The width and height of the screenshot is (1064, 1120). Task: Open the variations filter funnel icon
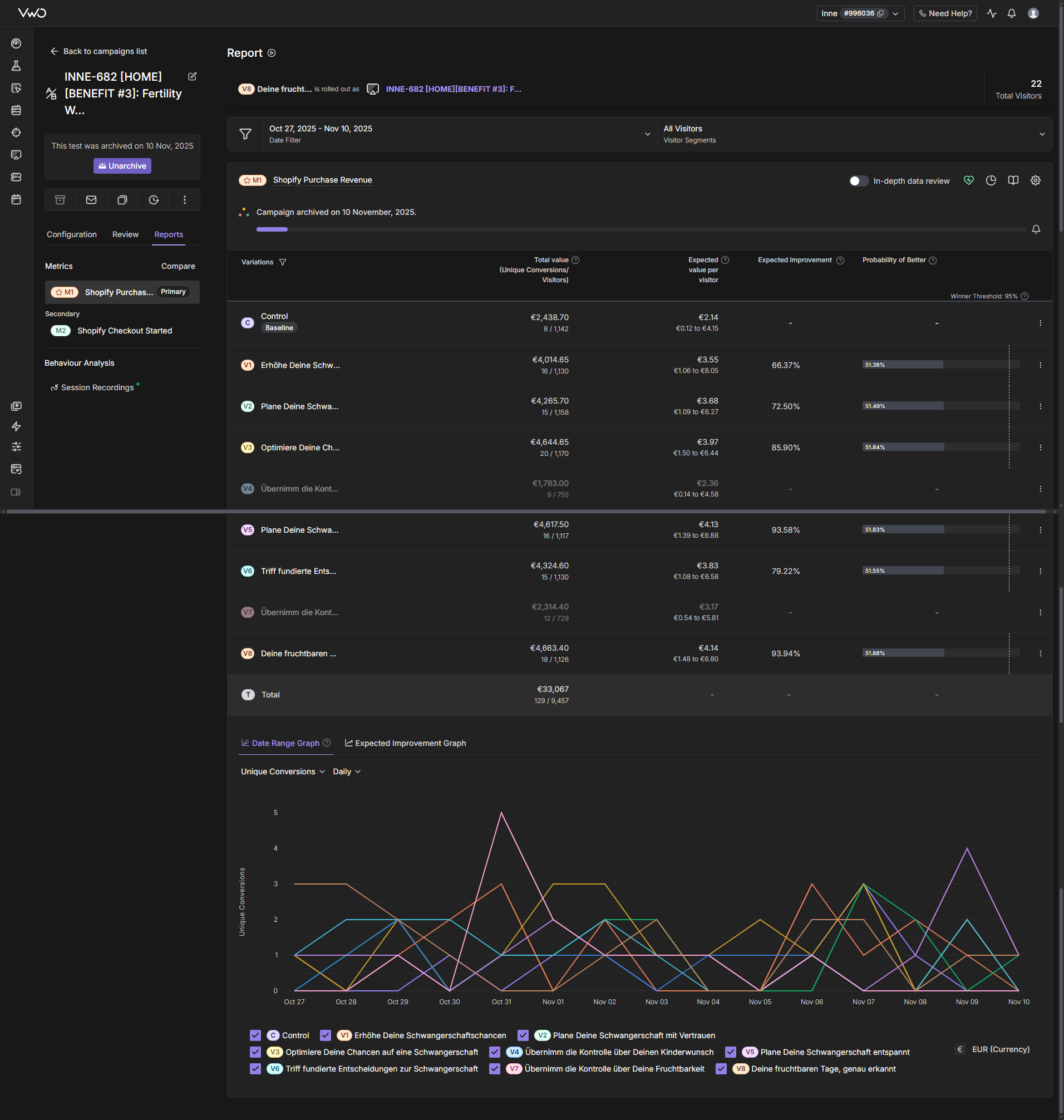283,262
